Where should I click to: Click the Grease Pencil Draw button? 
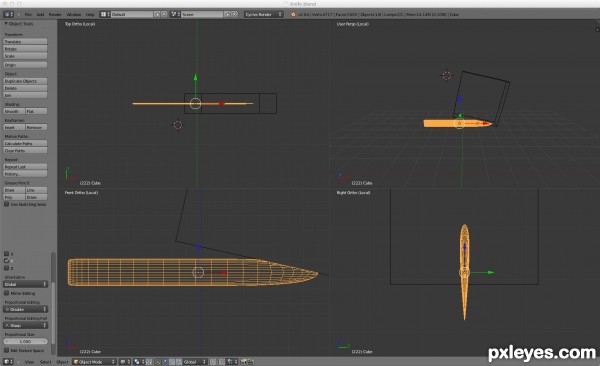pyautogui.click(x=14, y=190)
